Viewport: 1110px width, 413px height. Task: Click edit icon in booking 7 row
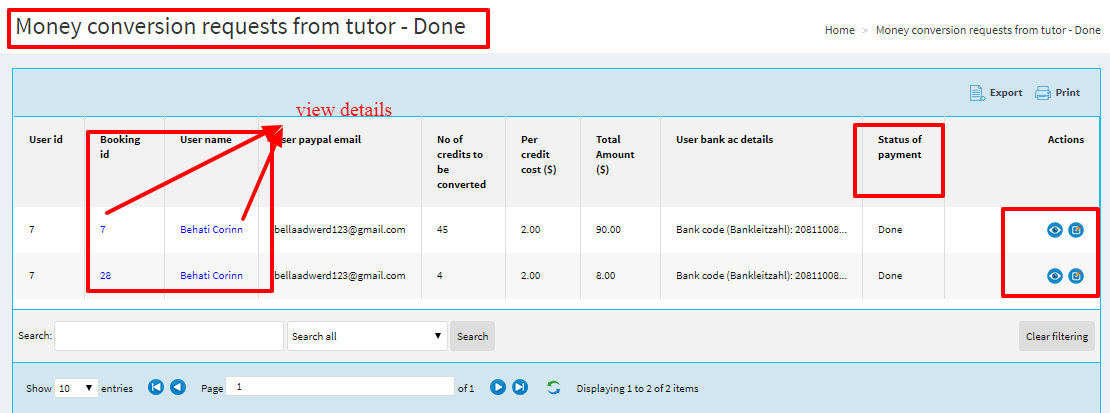1076,230
